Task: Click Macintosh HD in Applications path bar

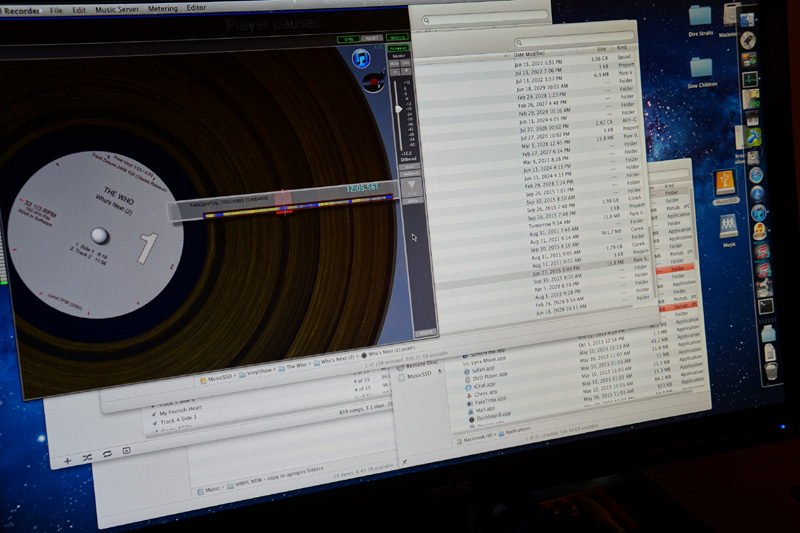Action: (x=475, y=439)
